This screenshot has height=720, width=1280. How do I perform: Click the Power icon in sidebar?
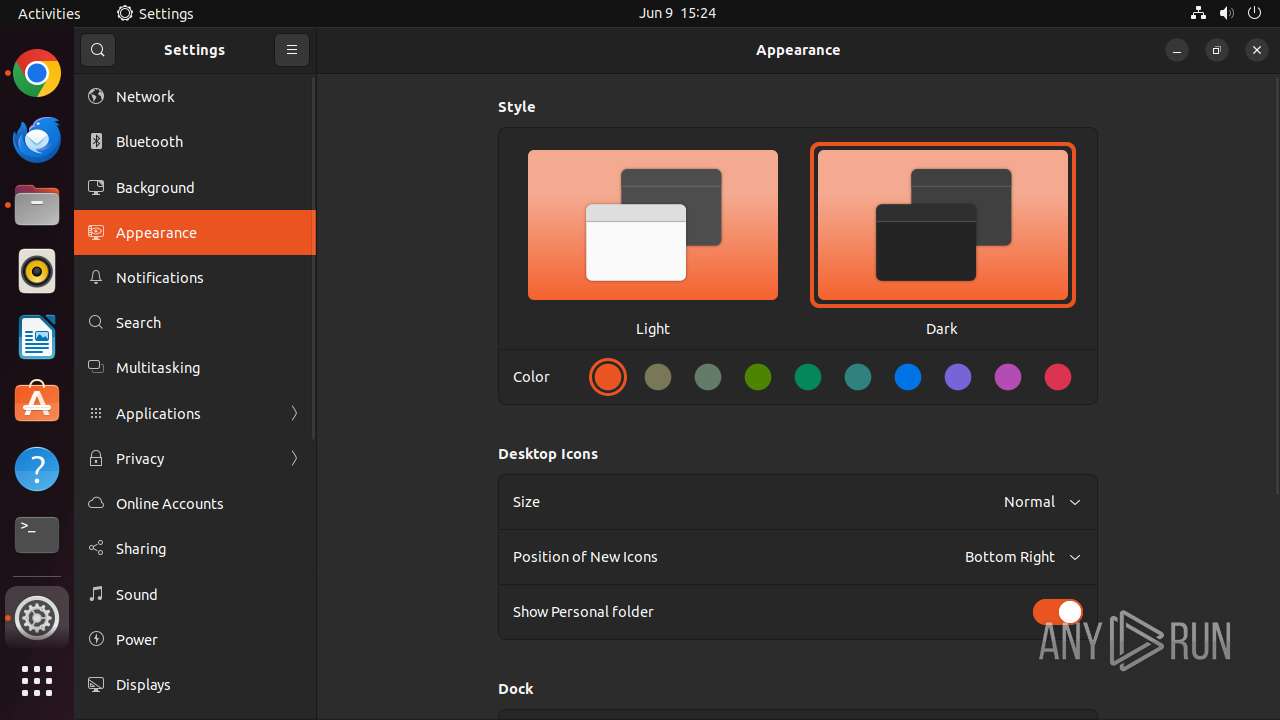coord(96,640)
